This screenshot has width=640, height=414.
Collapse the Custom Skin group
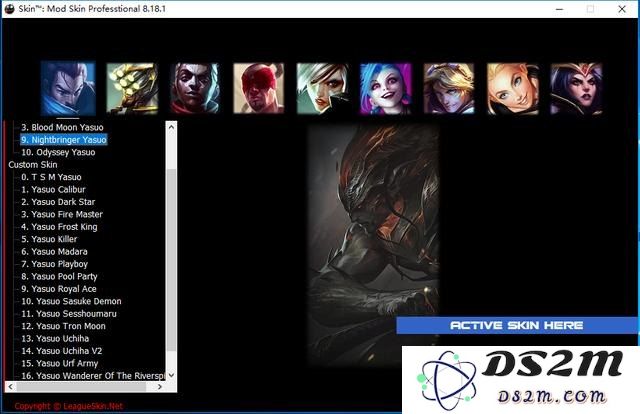[33, 165]
